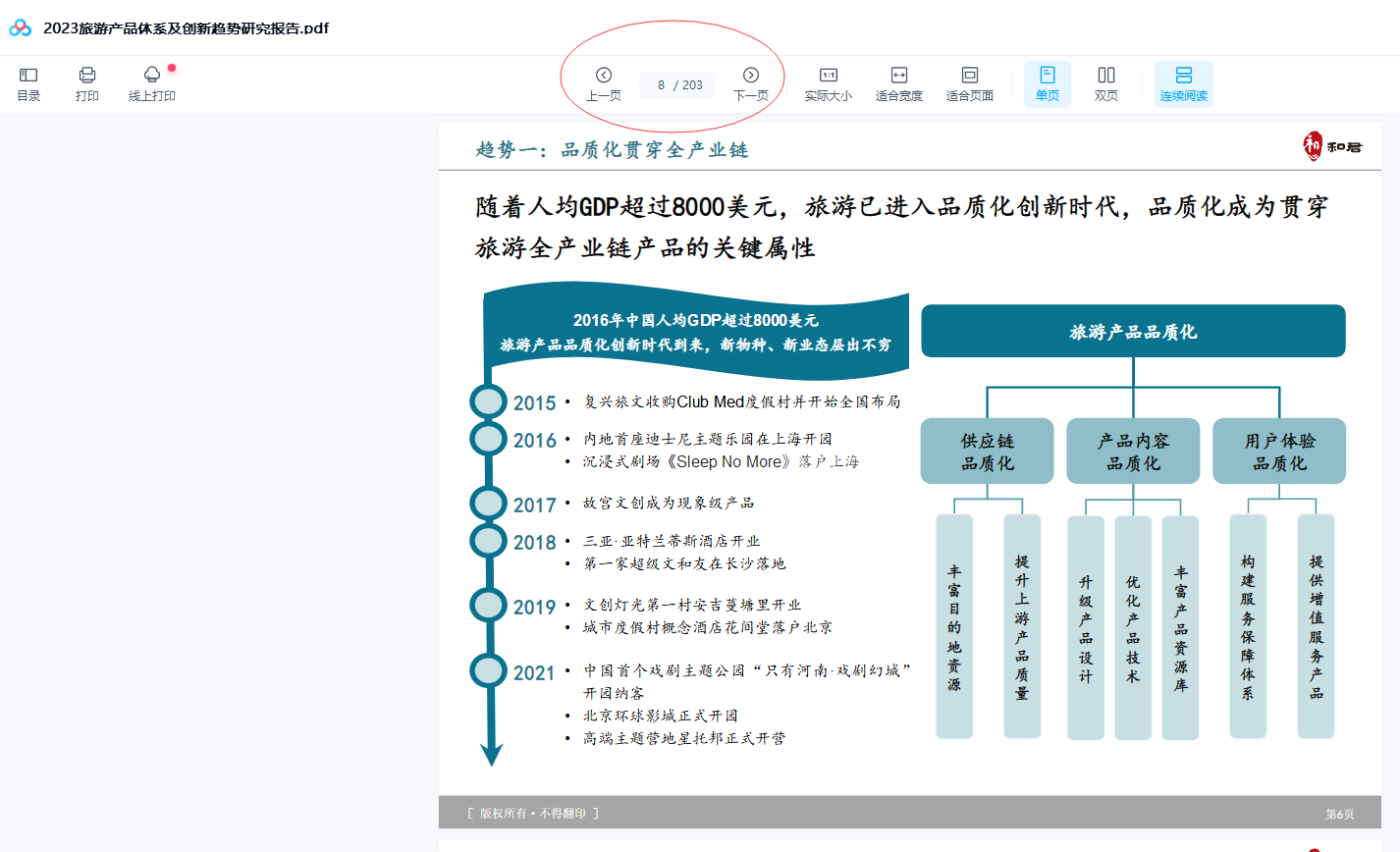The width and height of the screenshot is (1400, 852).
Task: Click the previous page circular arrow icon
Action: click(604, 75)
